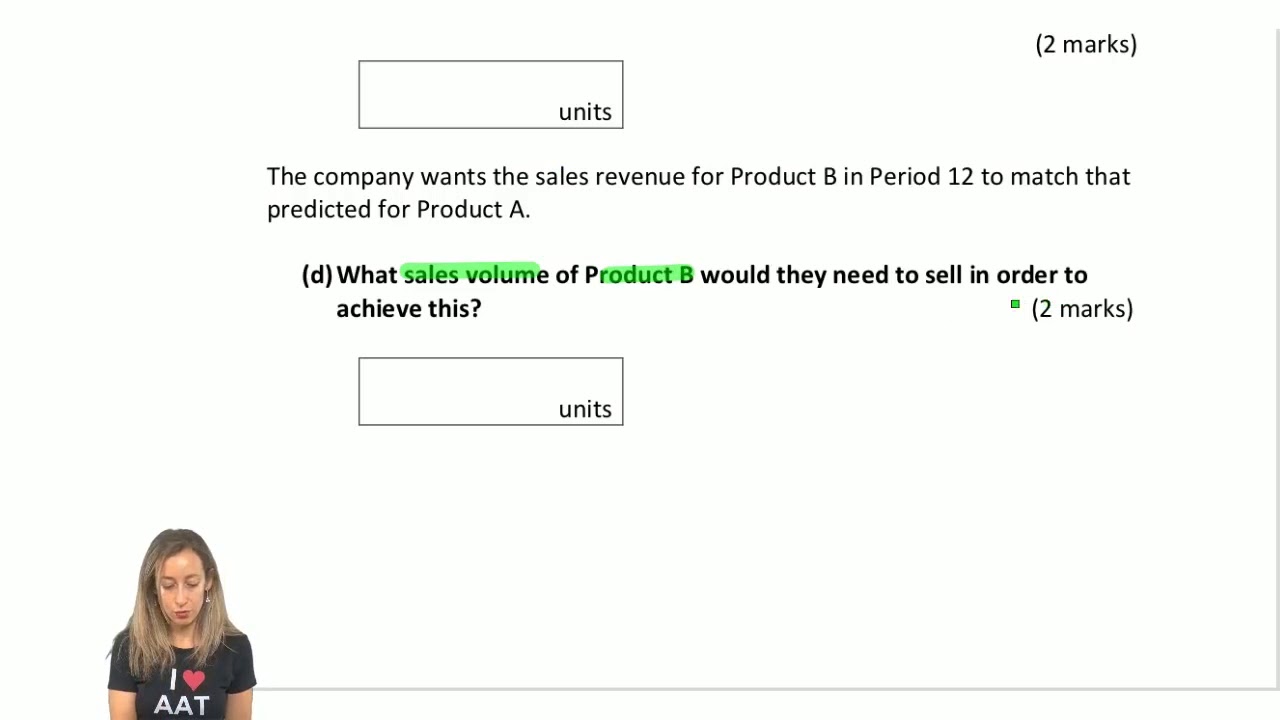
Task: Click the presenter's face in video overlay
Action: tap(180, 581)
